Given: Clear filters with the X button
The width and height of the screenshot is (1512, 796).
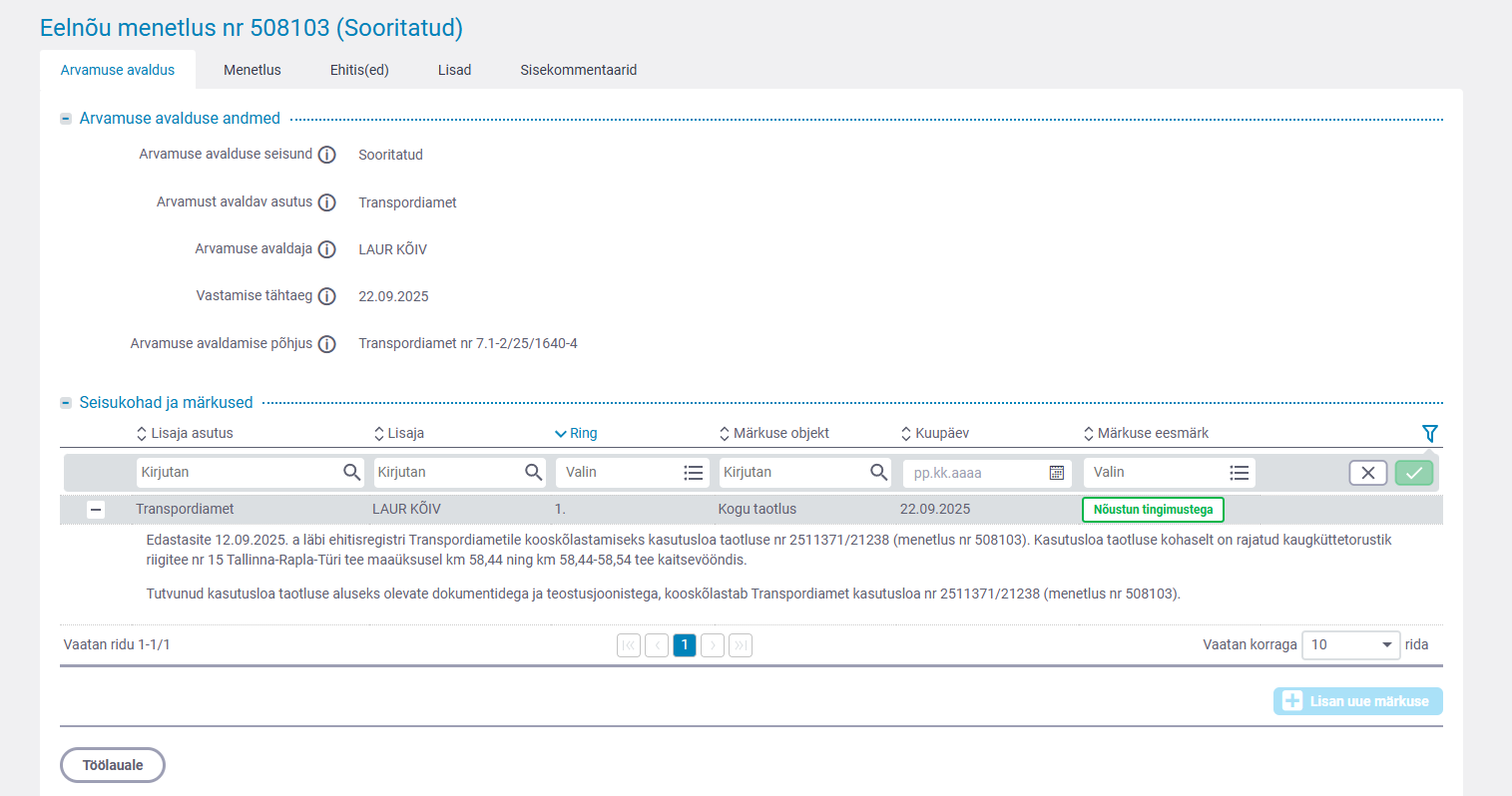Looking at the screenshot, I should (x=1367, y=473).
